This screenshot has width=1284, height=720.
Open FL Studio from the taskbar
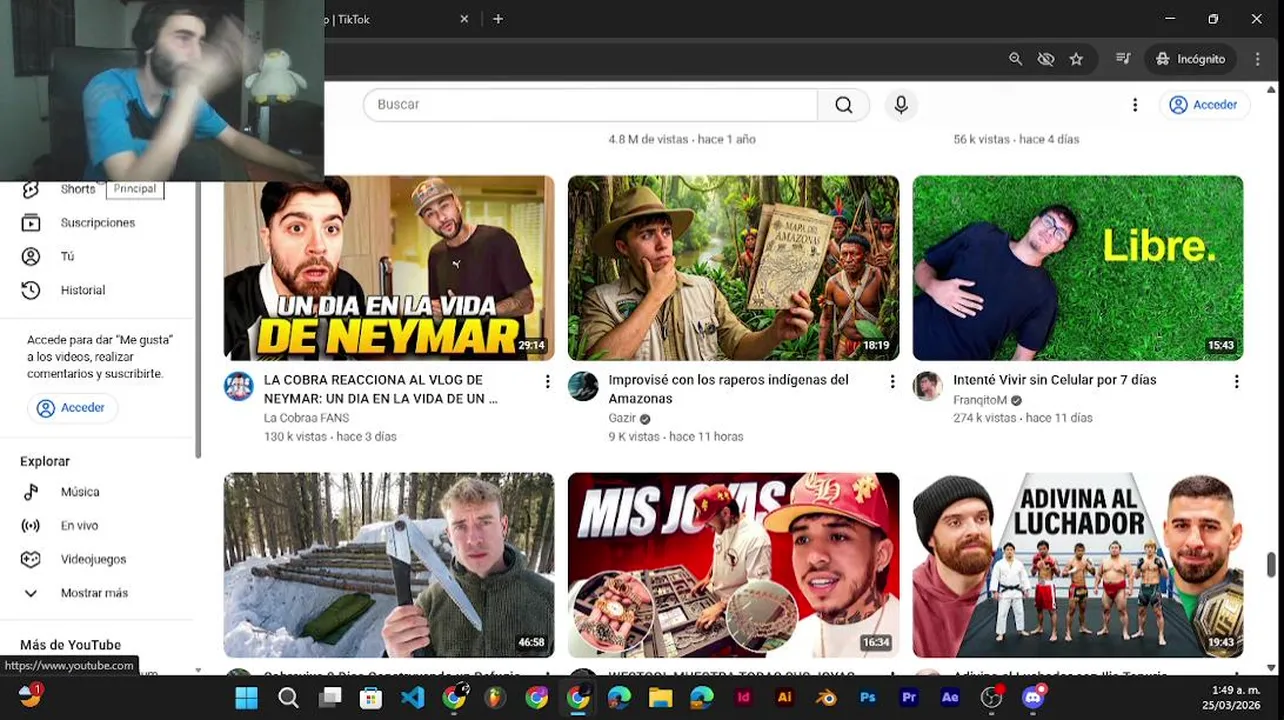pos(495,698)
